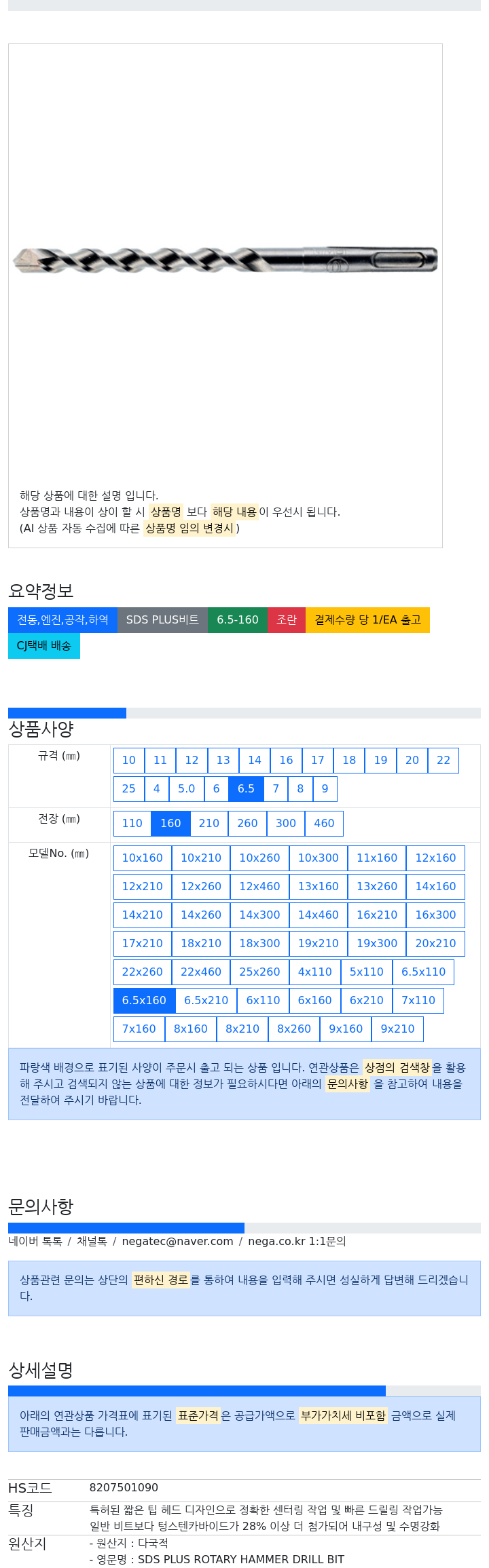
Task: Click the red 조란 brand tag
Action: 287,619
